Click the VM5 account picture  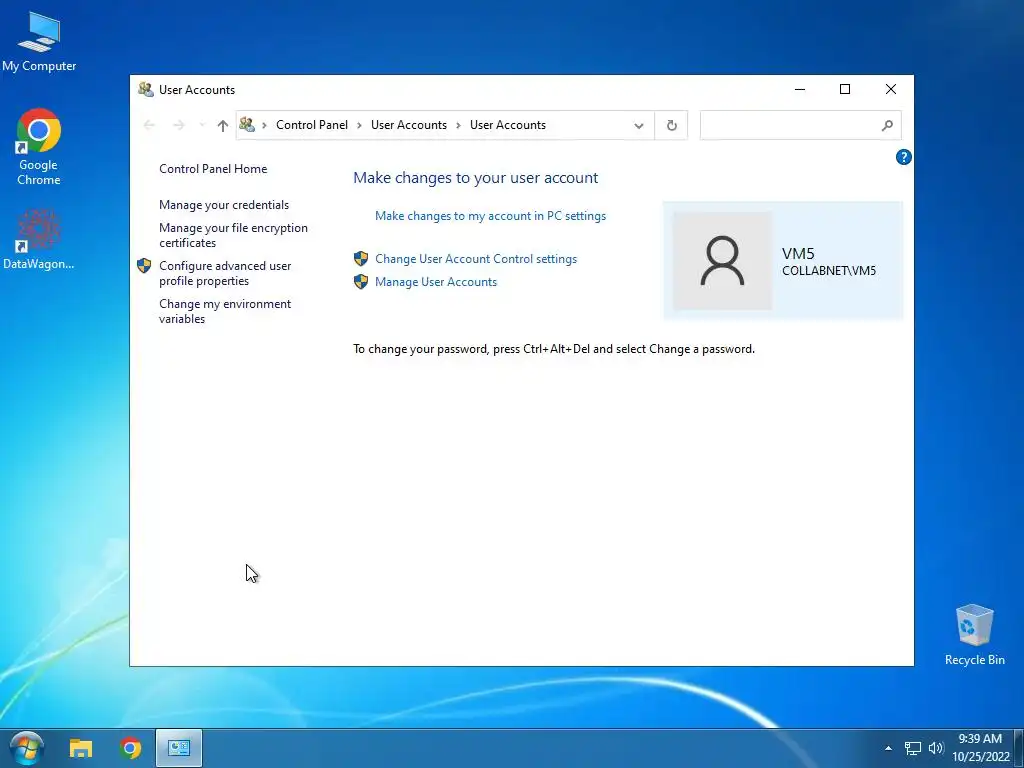point(722,261)
